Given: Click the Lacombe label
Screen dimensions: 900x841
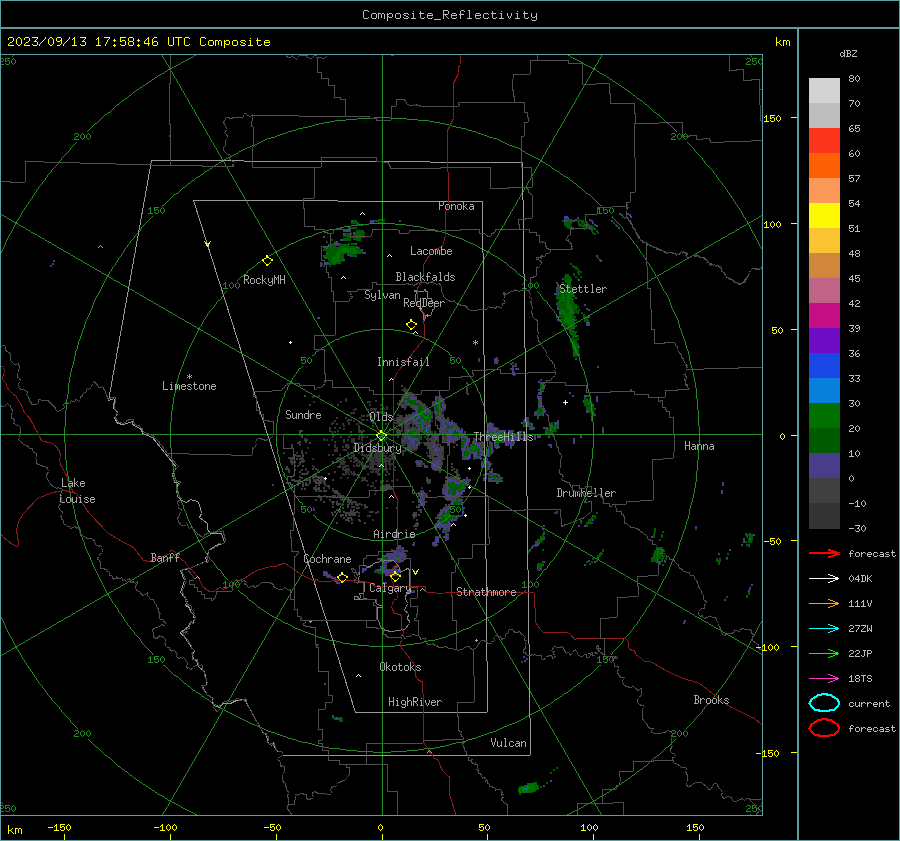Looking at the screenshot, I should (x=431, y=251).
